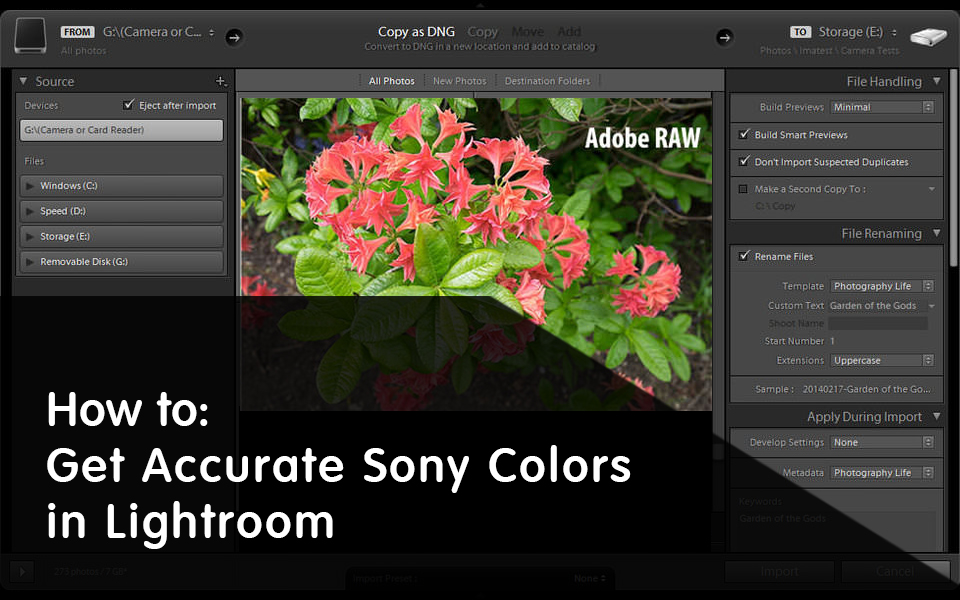Click the camera device icon in top-left bar

point(30,35)
